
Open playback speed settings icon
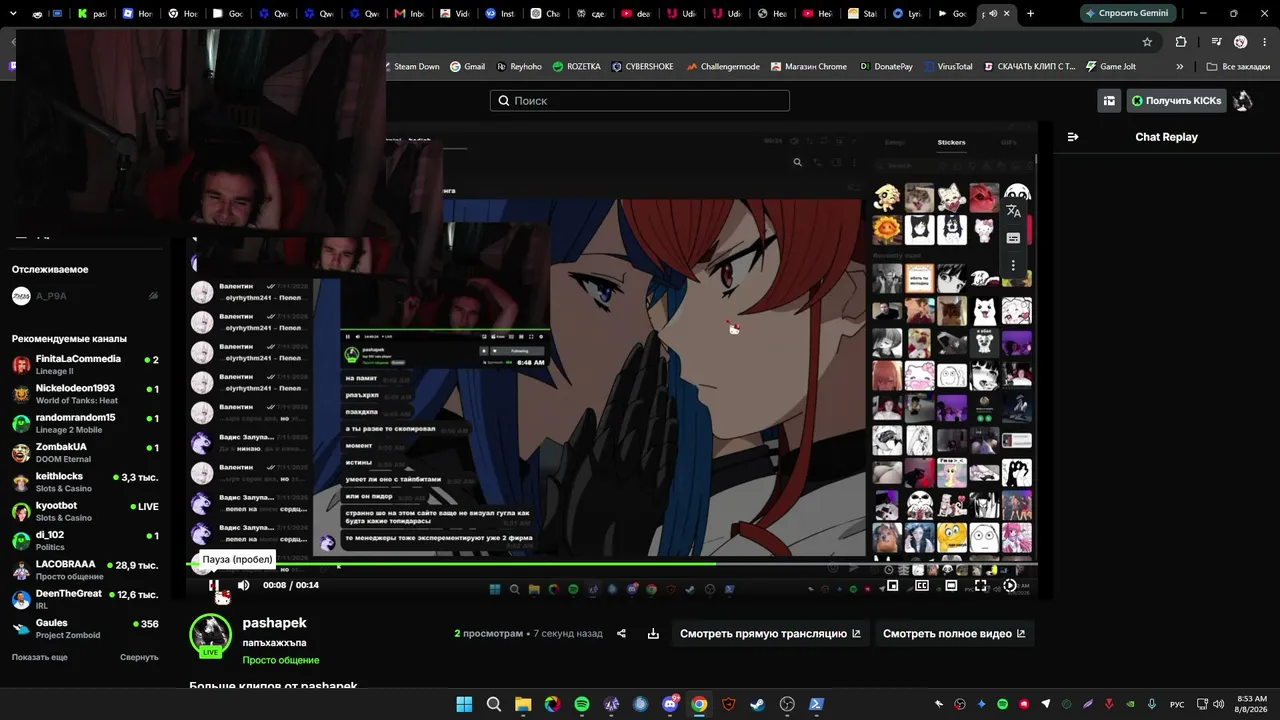tap(1009, 585)
